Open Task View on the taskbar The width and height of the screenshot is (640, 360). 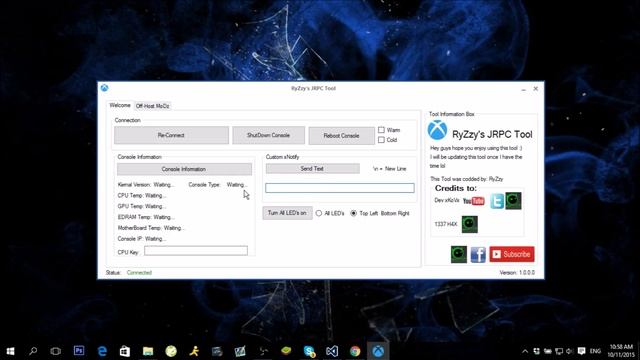[56, 351]
